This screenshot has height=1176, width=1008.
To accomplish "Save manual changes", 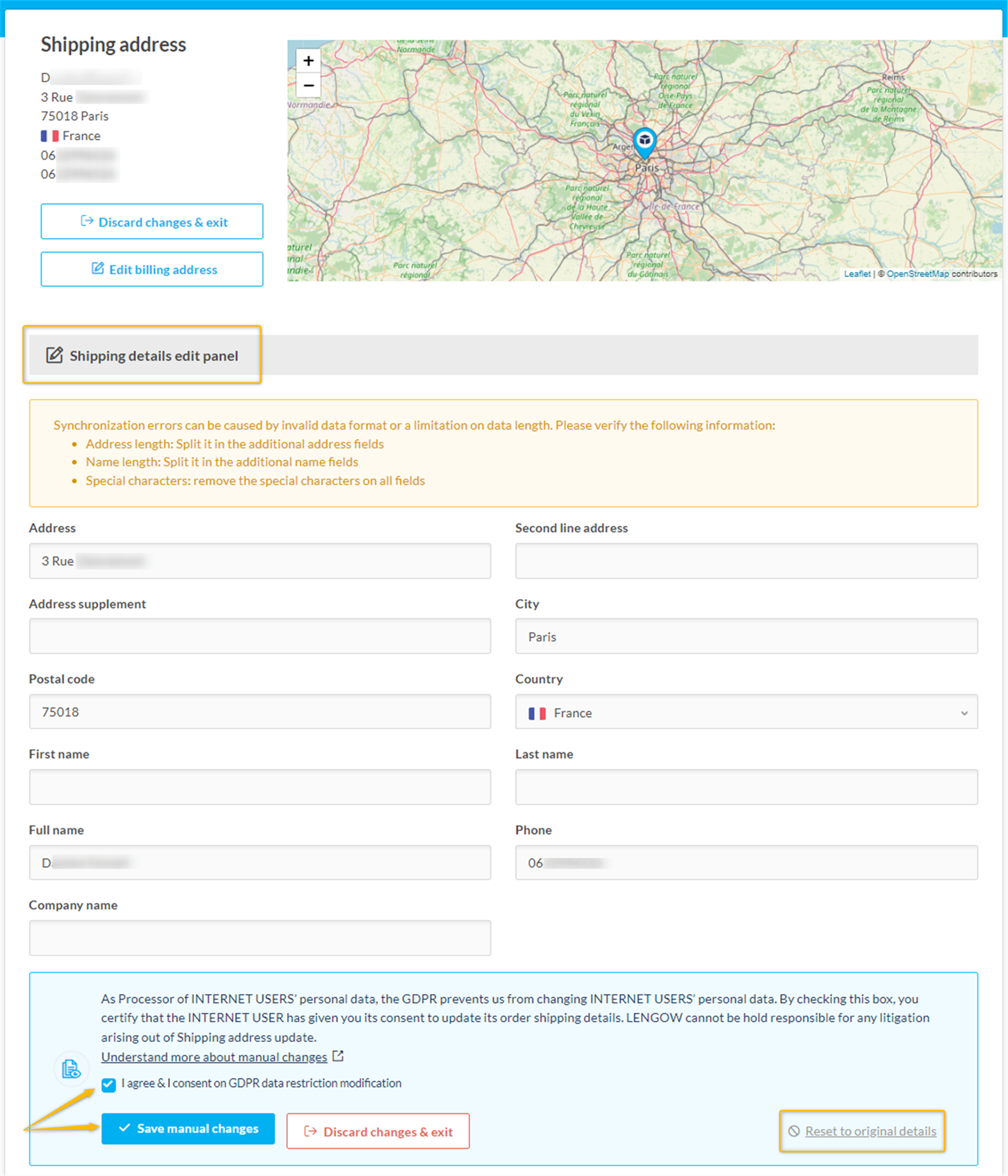I will point(188,1128).
